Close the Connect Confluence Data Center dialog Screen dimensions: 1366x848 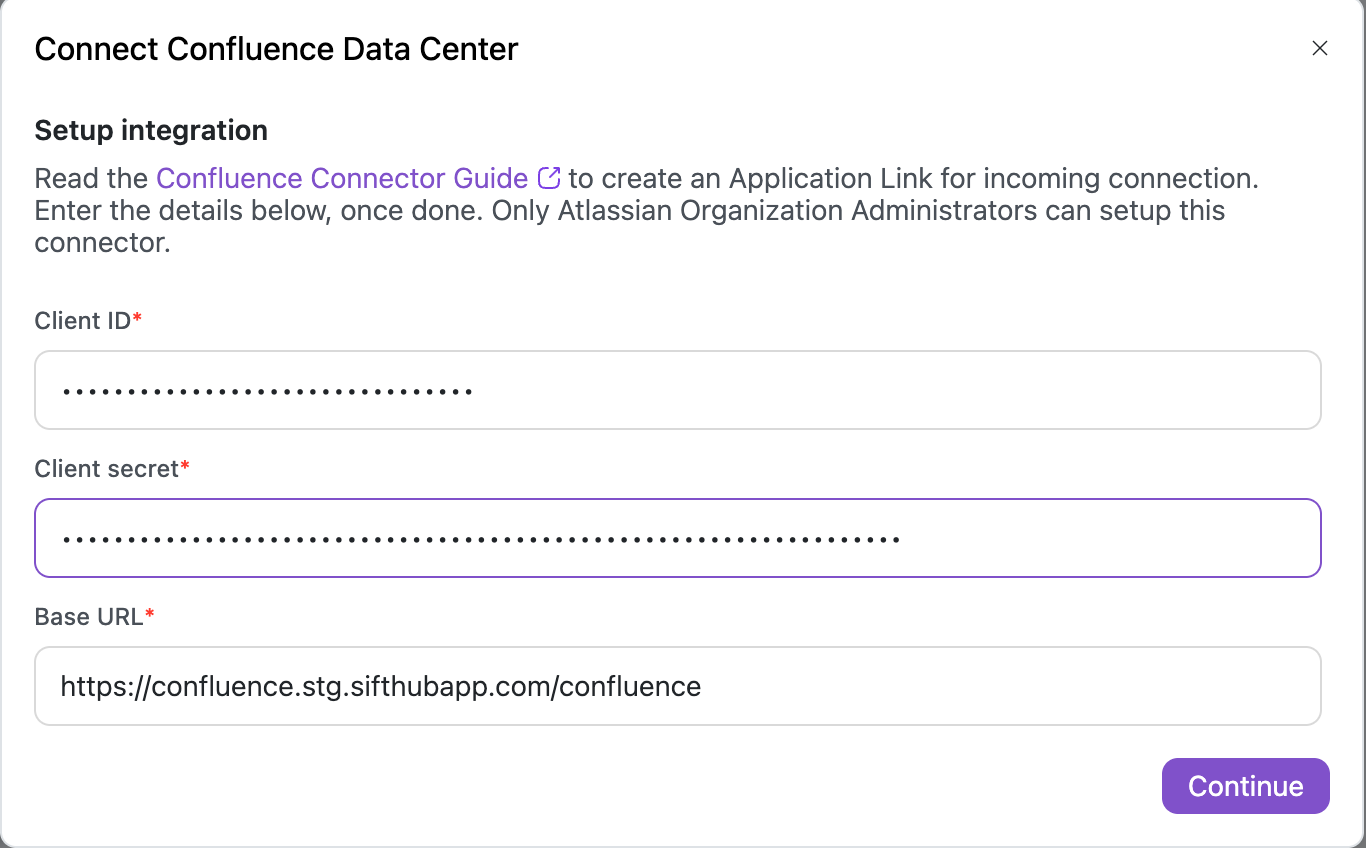point(1320,48)
